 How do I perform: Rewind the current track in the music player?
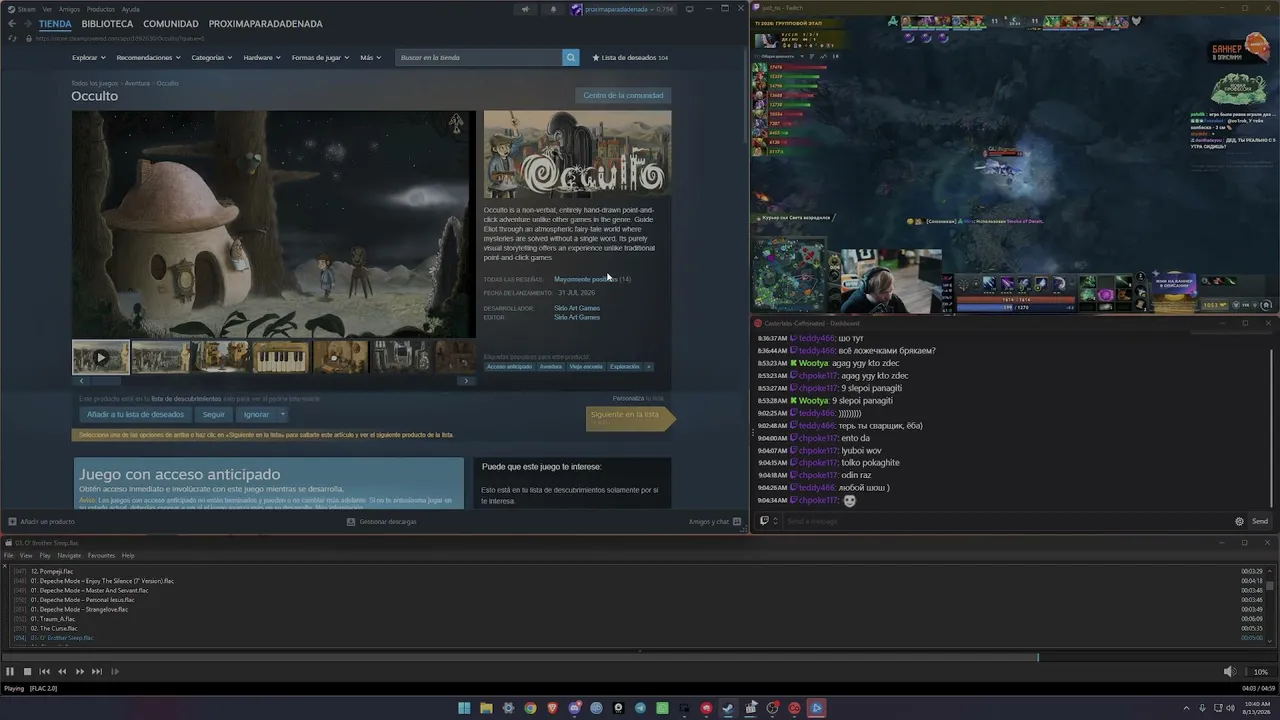coord(62,672)
